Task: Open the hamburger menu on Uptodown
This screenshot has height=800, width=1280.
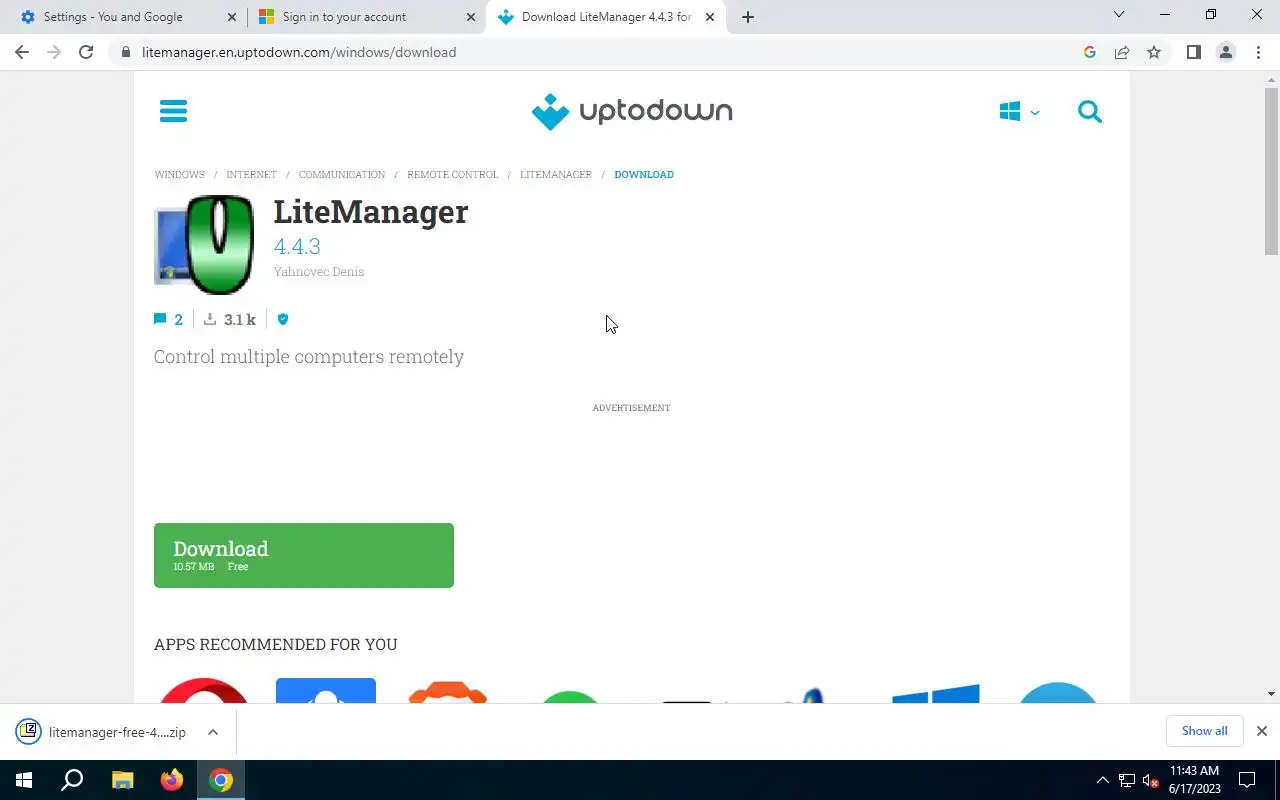Action: point(173,111)
